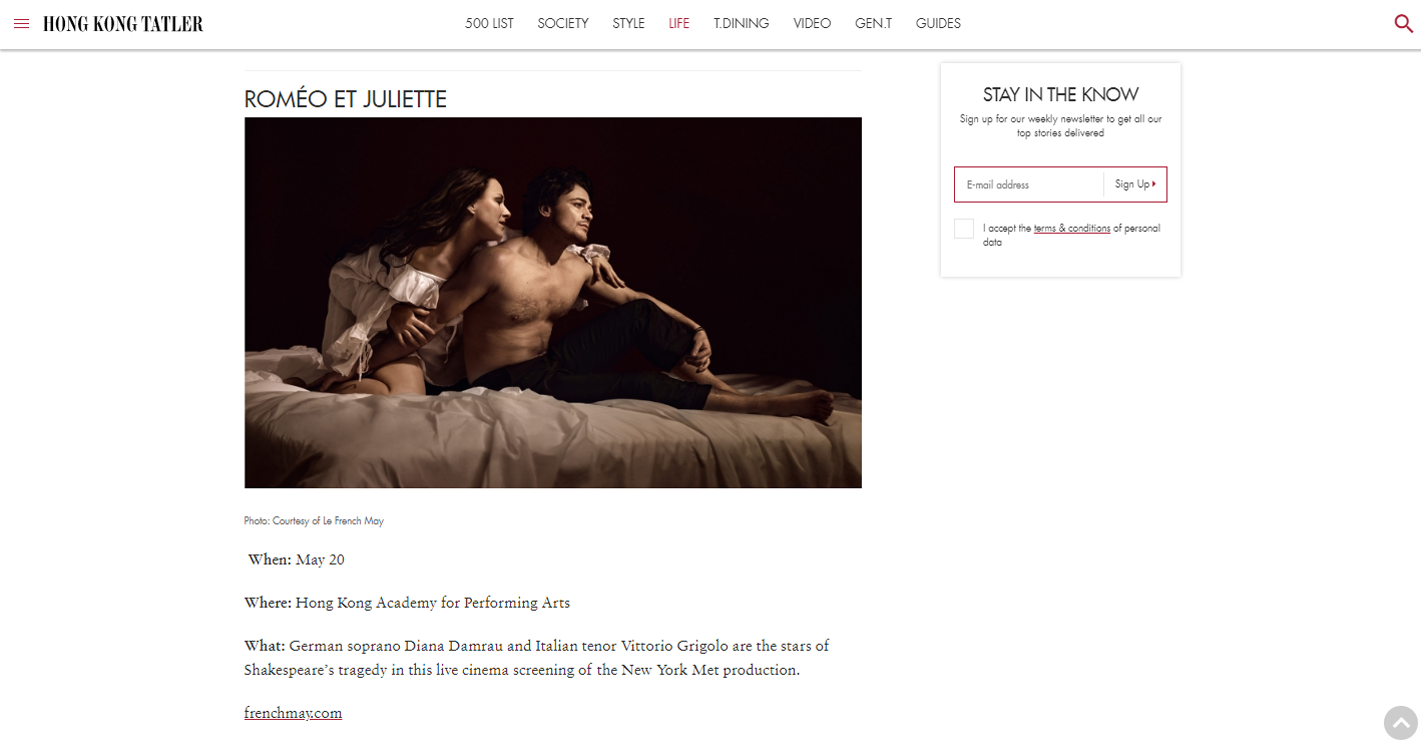Open the GUIDES menu
This screenshot has height=753, width=1421.
tap(938, 23)
